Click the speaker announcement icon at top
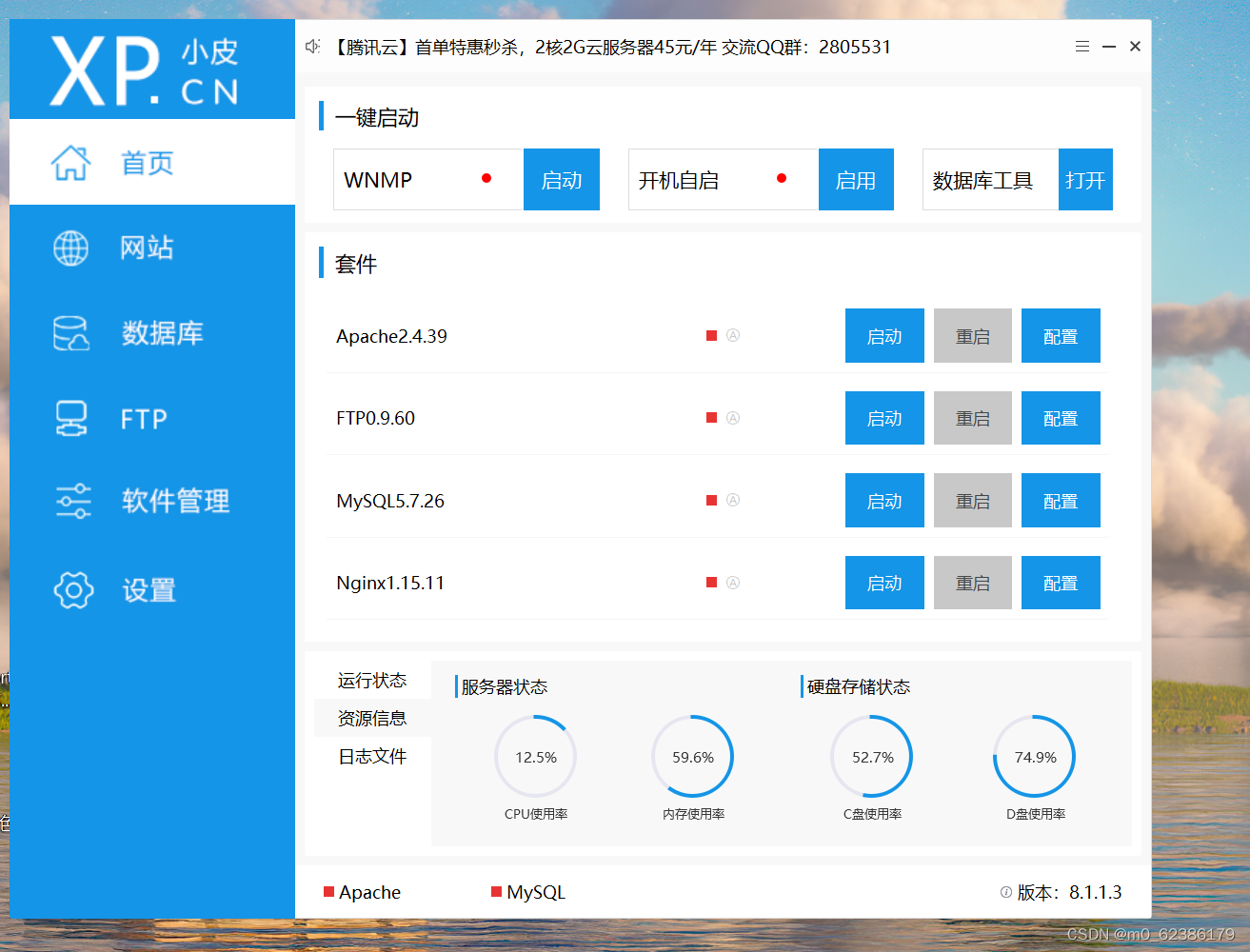The width and height of the screenshot is (1250, 952). (312, 47)
